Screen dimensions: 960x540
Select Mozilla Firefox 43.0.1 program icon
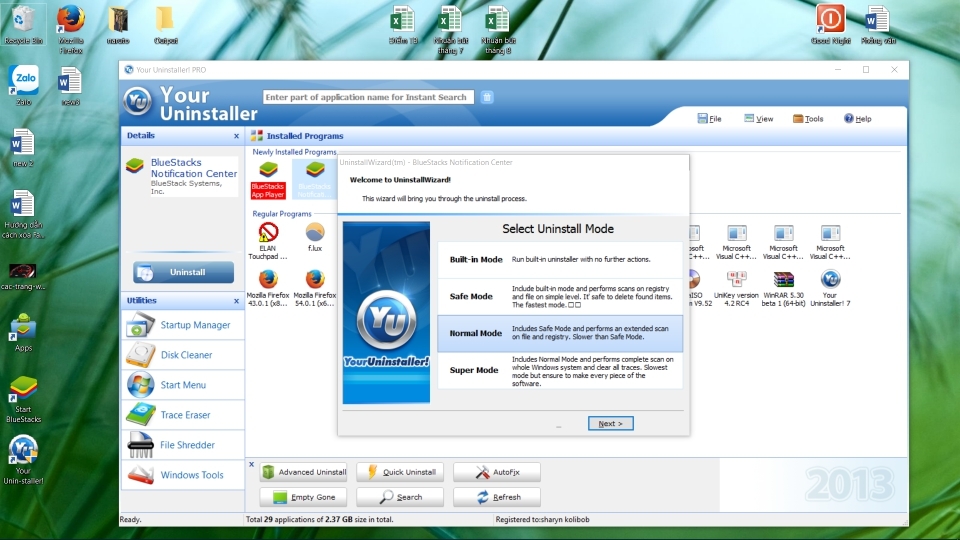pyautogui.click(x=268, y=288)
